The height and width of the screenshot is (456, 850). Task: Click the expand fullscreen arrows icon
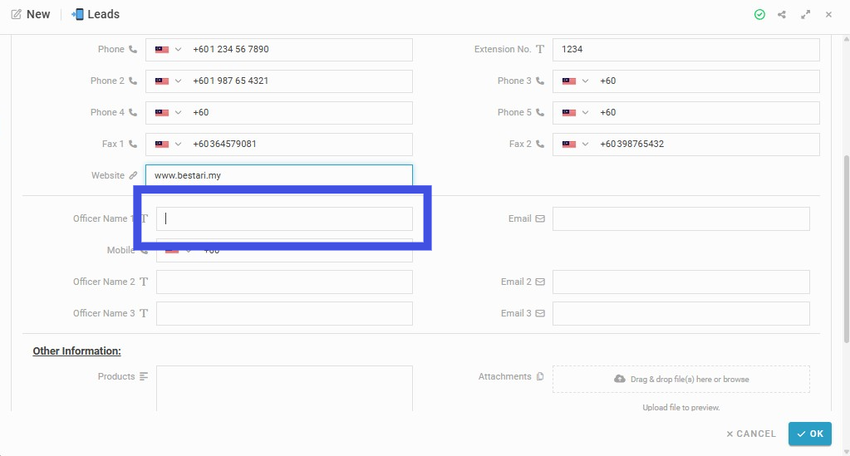[806, 15]
